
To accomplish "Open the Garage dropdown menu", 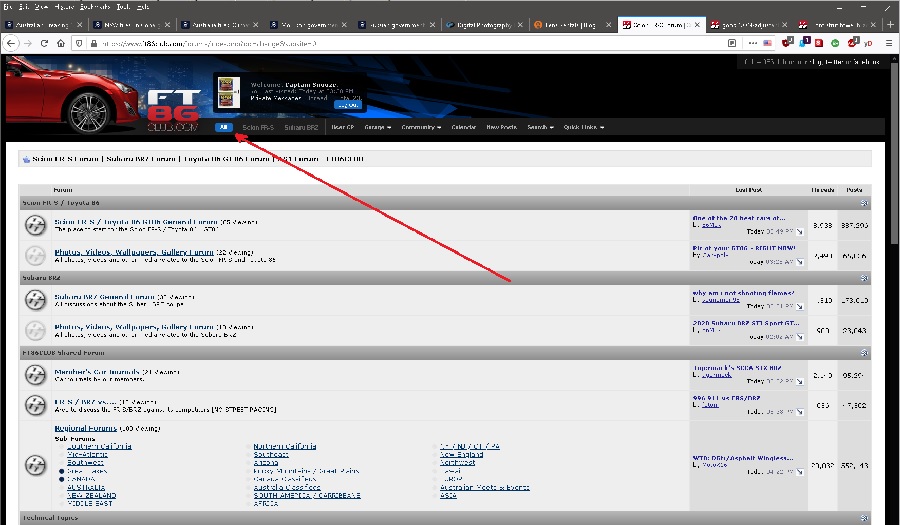I will [x=377, y=127].
